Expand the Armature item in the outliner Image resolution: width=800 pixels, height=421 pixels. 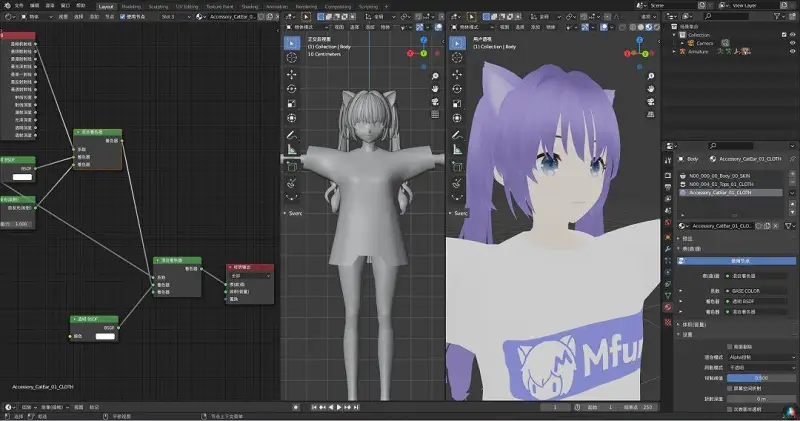coord(674,51)
